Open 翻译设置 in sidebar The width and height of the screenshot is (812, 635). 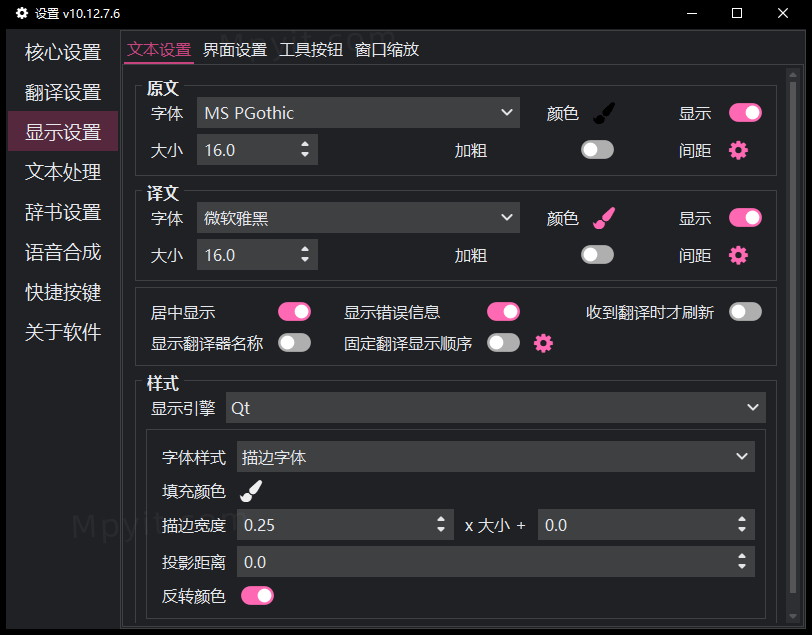[x=63, y=92]
